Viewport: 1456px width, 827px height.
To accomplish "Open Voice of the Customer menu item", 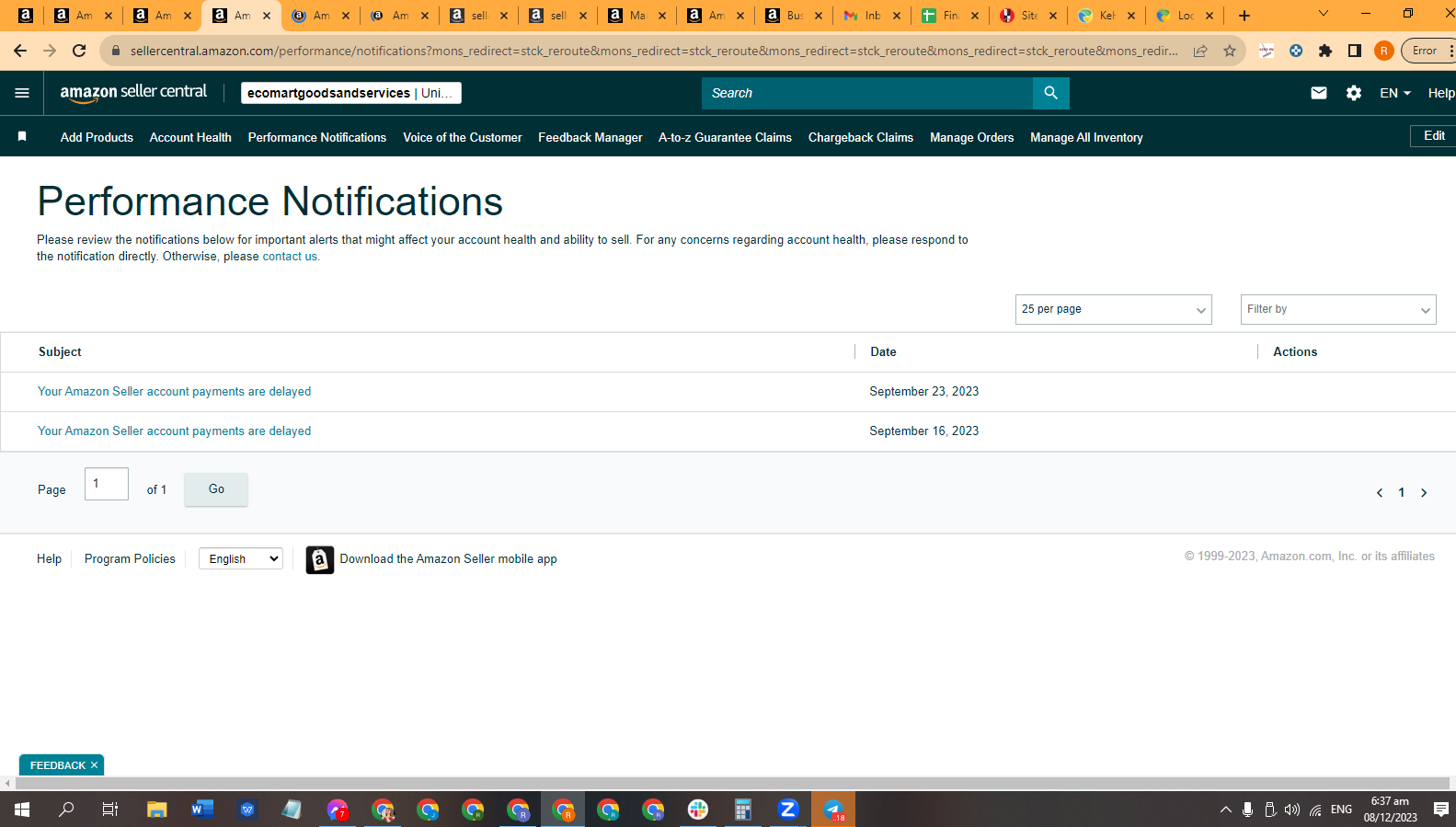I will click(463, 137).
